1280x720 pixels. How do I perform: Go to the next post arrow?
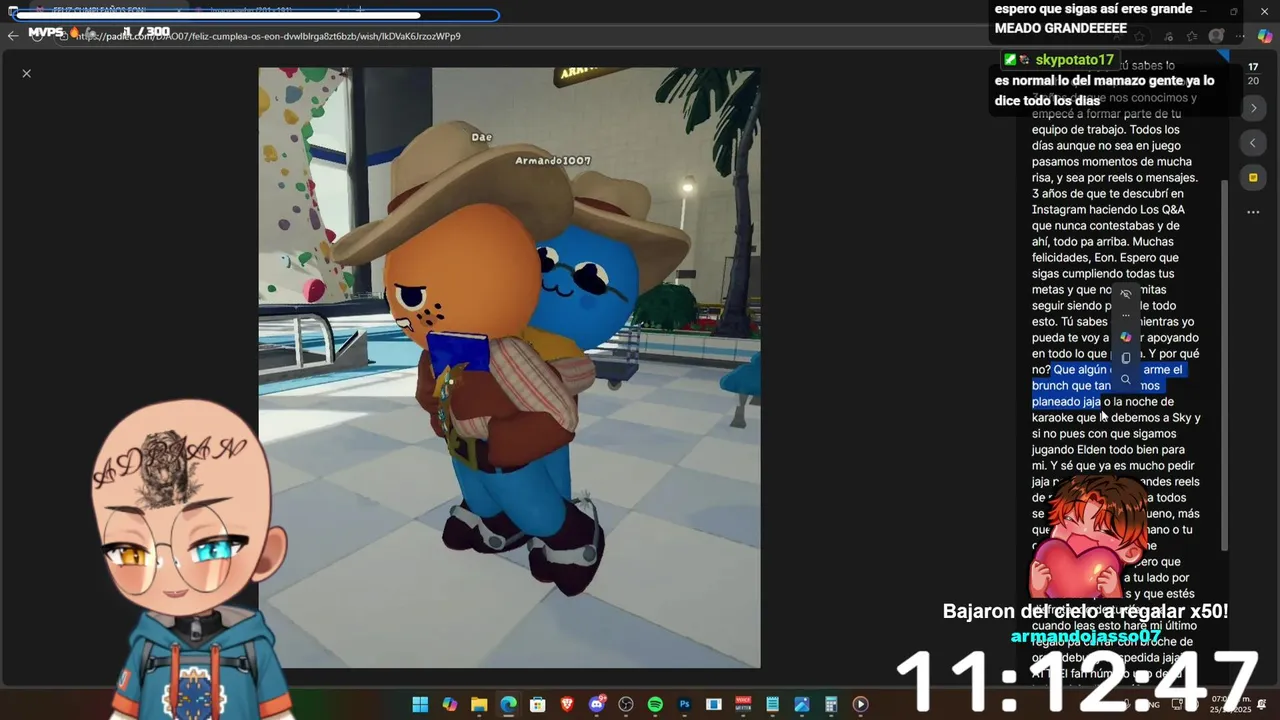click(x=1253, y=108)
